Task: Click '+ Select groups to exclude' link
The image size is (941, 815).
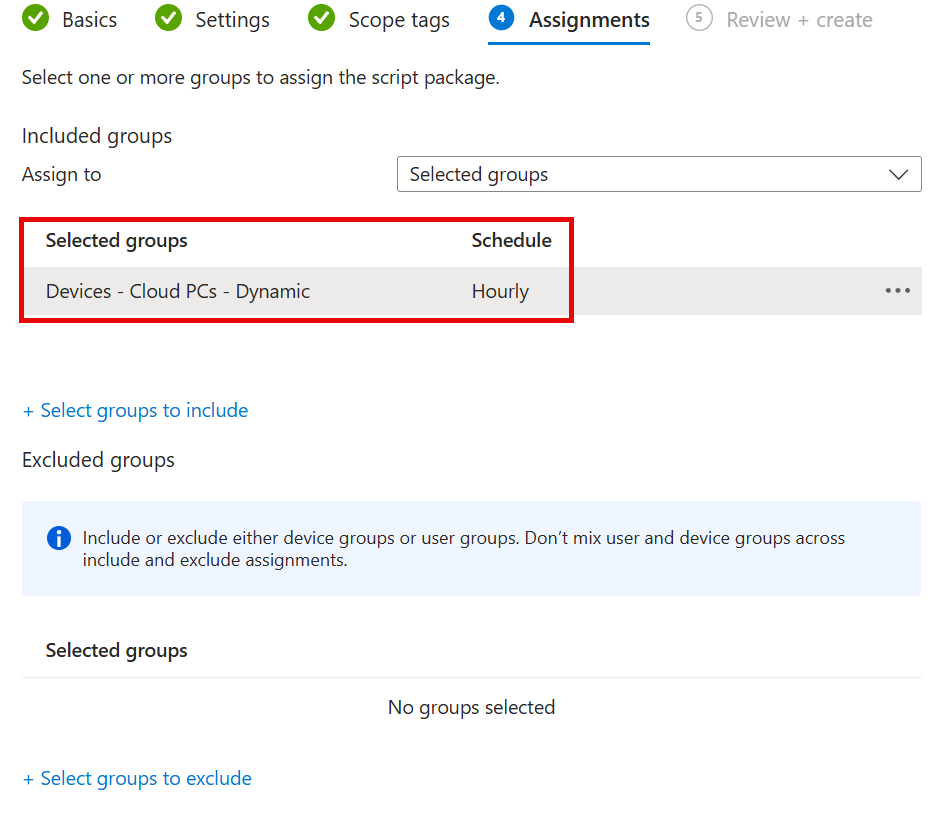Action: tap(137, 778)
